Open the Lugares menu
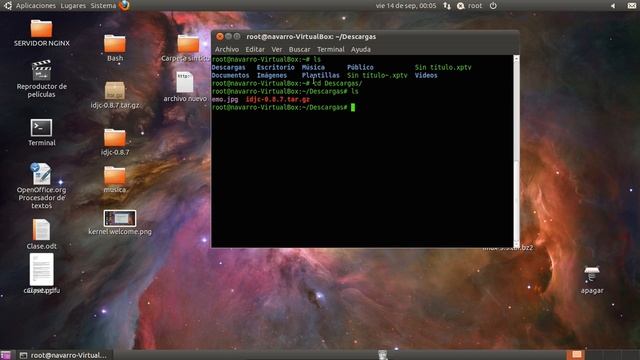Viewport: 640px width, 360px height. 73,6
